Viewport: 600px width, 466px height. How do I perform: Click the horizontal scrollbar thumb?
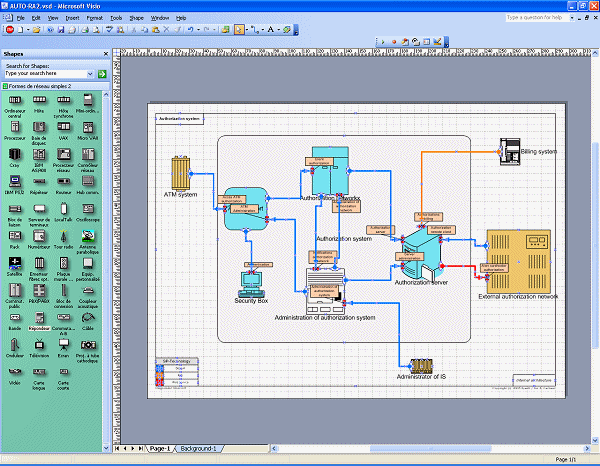coord(430,448)
